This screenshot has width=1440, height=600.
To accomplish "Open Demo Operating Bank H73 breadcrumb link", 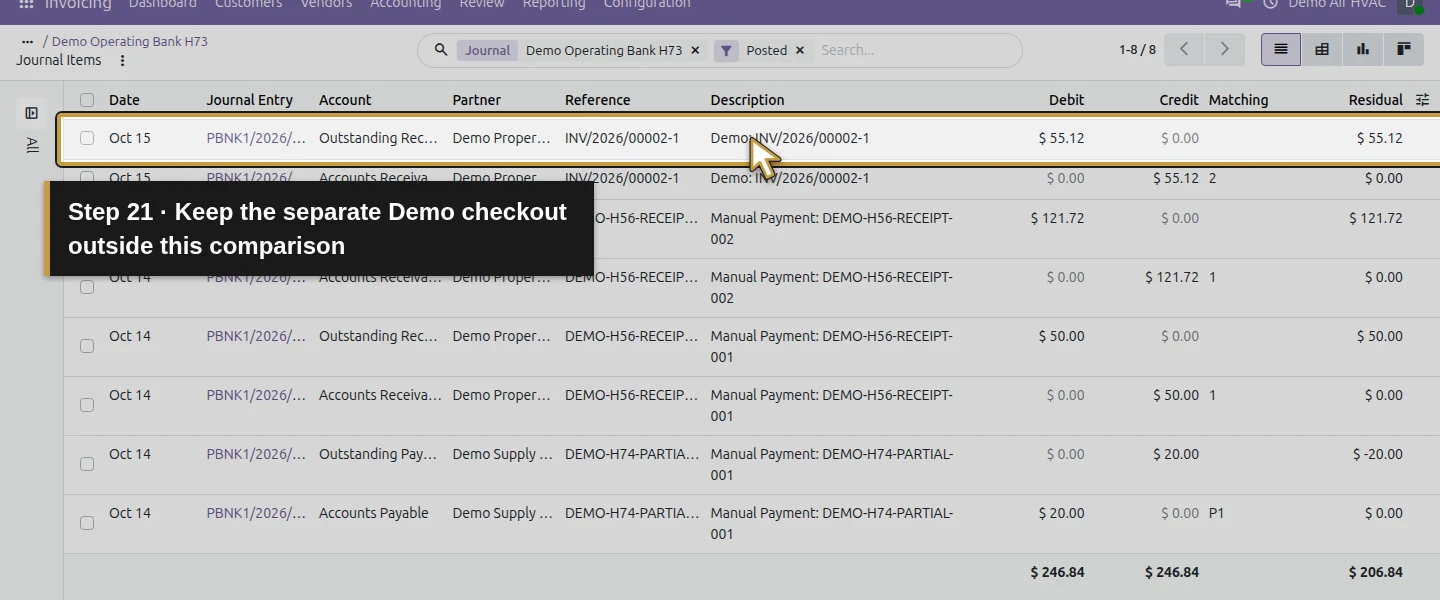I will coord(130,42).
